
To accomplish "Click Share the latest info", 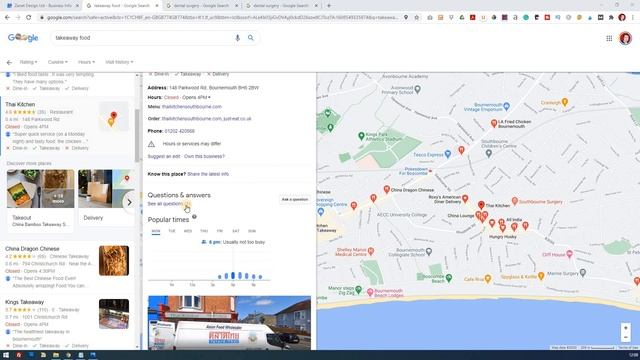I will tap(208, 174).
